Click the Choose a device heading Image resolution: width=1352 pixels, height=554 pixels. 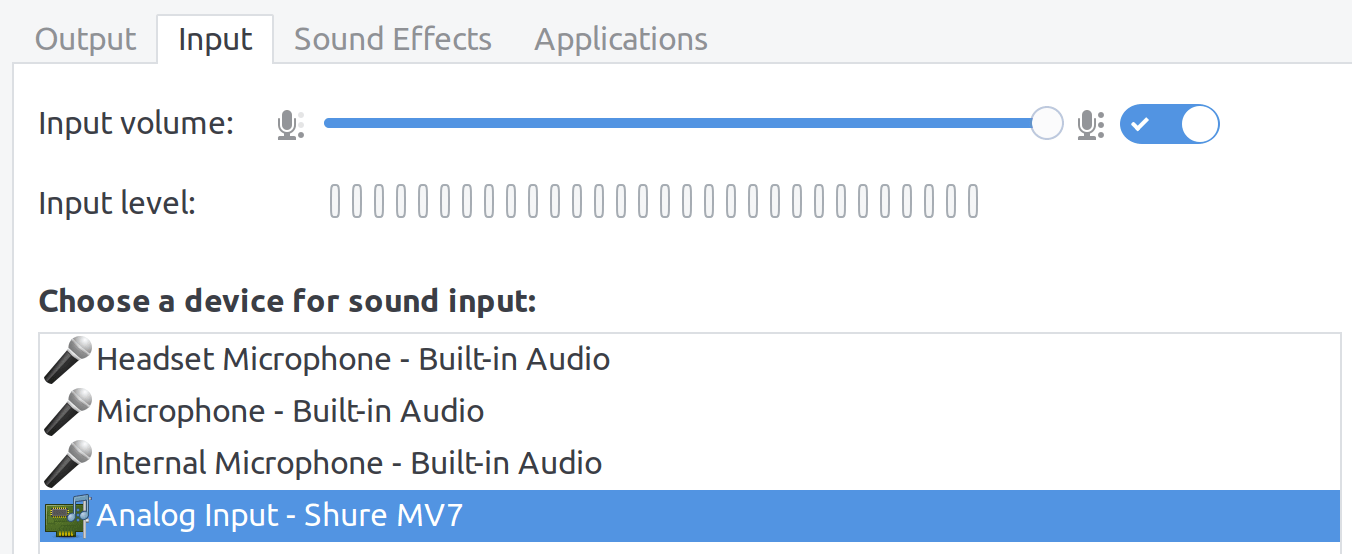(x=287, y=301)
